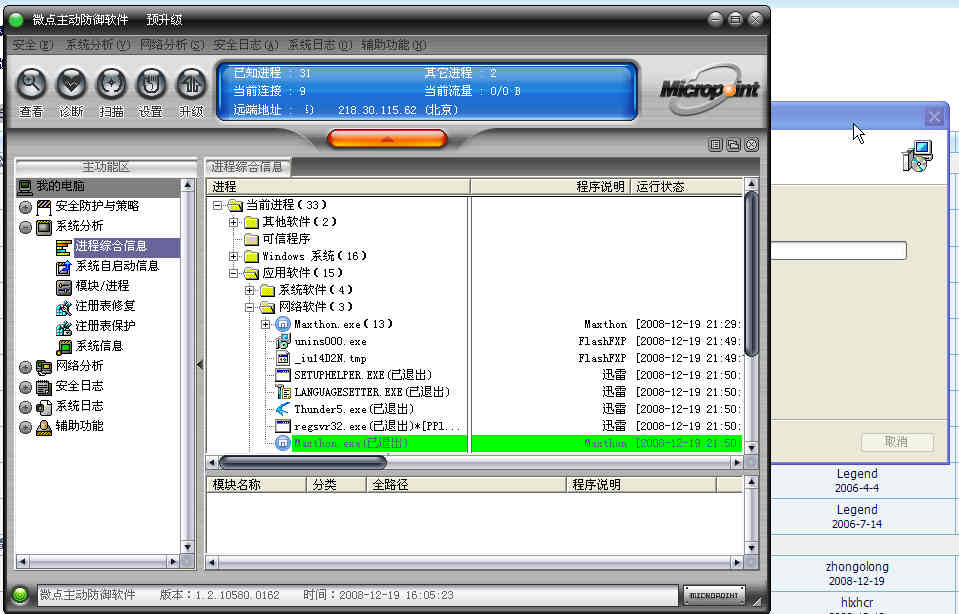The height and width of the screenshot is (614, 959).
Task: Click the 安全防护与策略 shield icon
Action: (x=43, y=207)
